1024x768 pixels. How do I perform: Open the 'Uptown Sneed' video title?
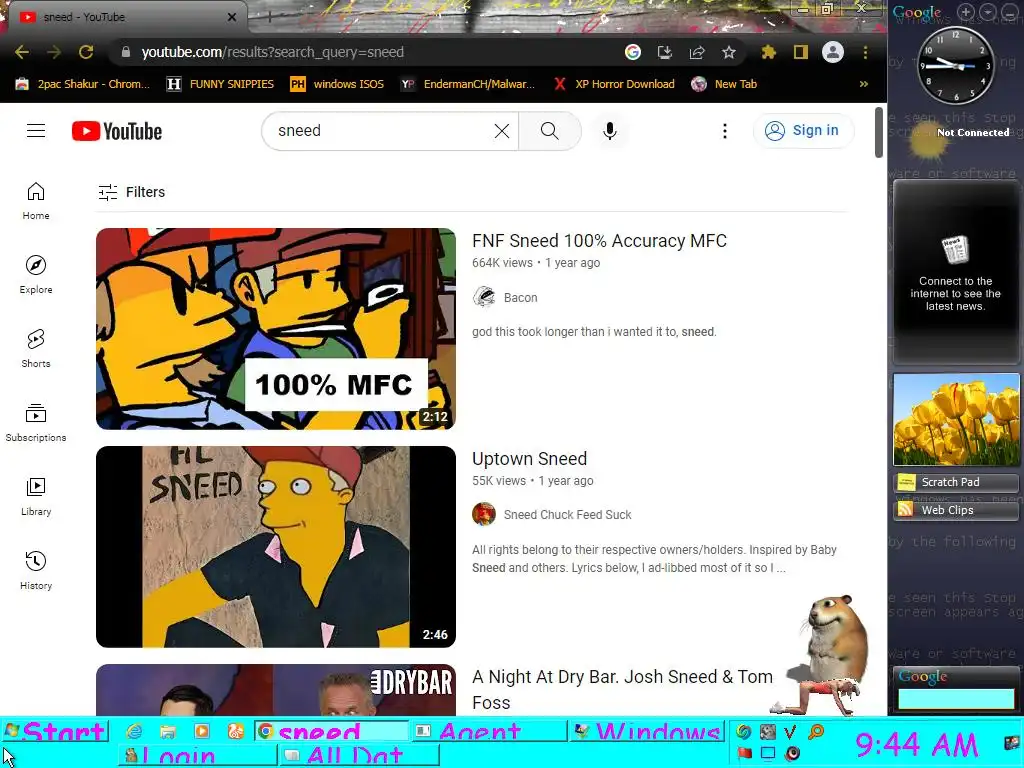pos(529,458)
